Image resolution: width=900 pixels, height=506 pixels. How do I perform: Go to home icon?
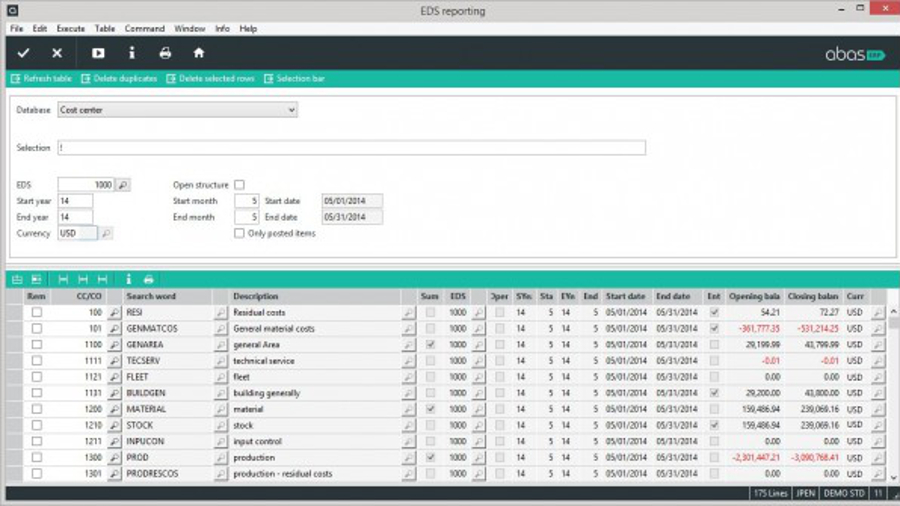tap(199, 53)
